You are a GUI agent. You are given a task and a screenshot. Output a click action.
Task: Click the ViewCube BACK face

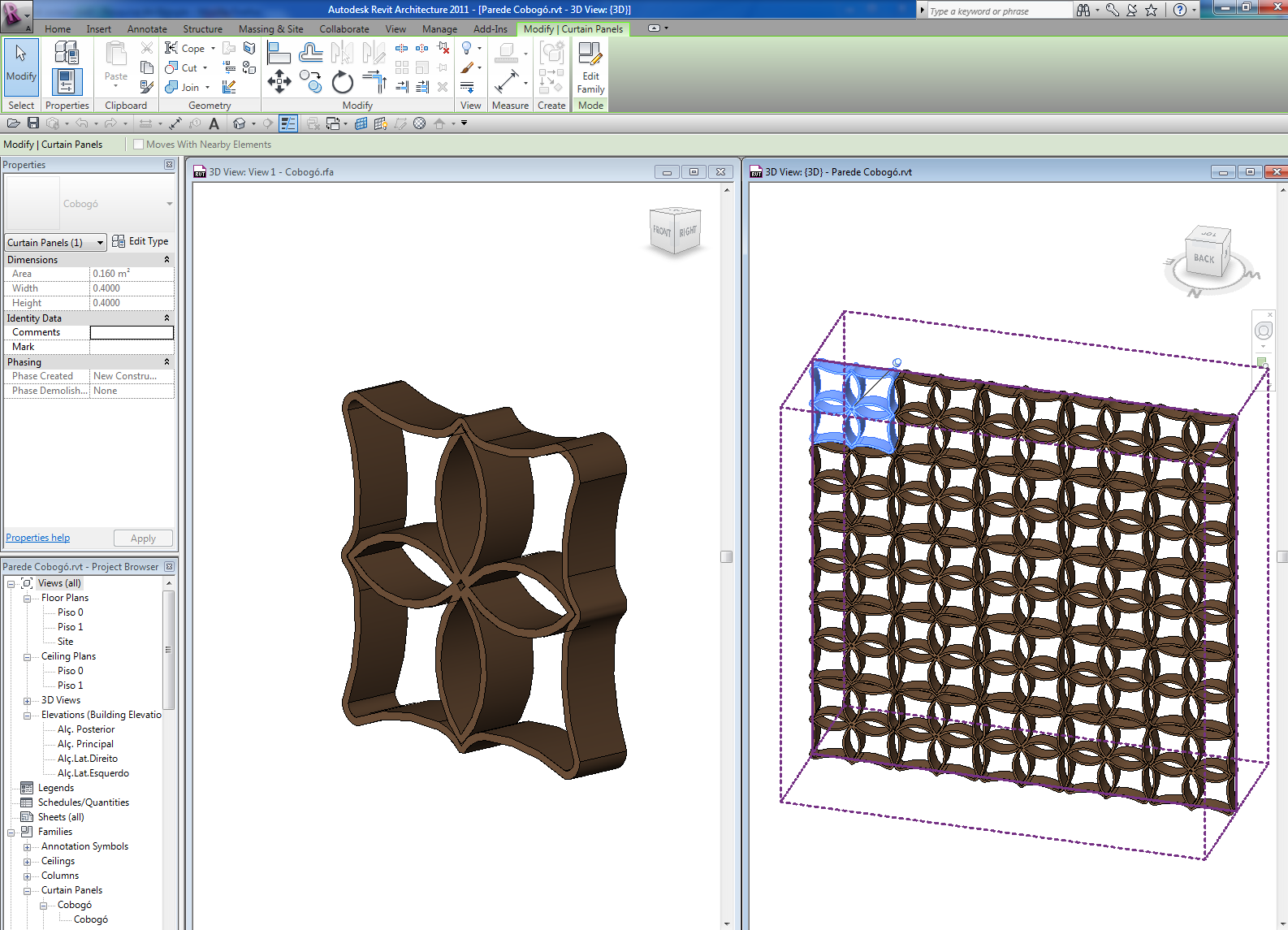pos(1204,259)
